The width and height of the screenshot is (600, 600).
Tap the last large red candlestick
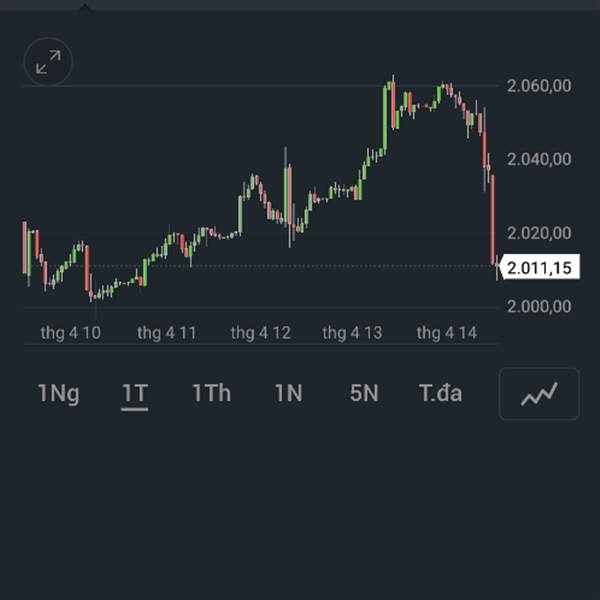[492, 220]
